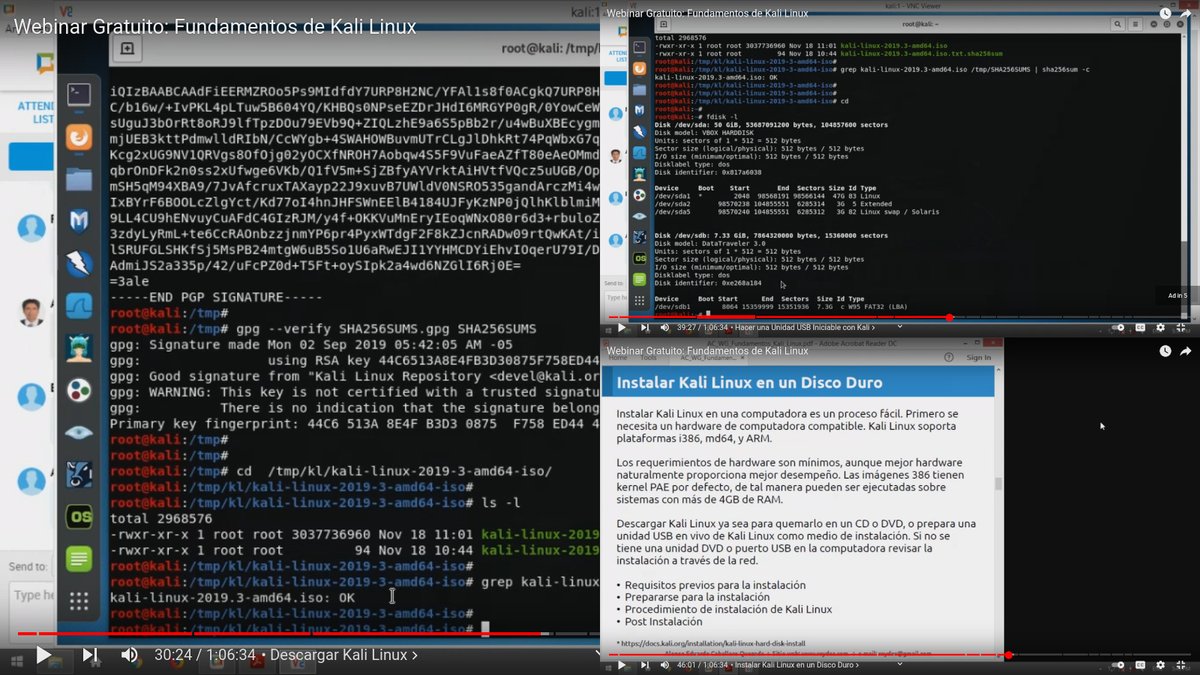
Task: Click the 'Ad in 5' notice
Action: (x=1177, y=295)
